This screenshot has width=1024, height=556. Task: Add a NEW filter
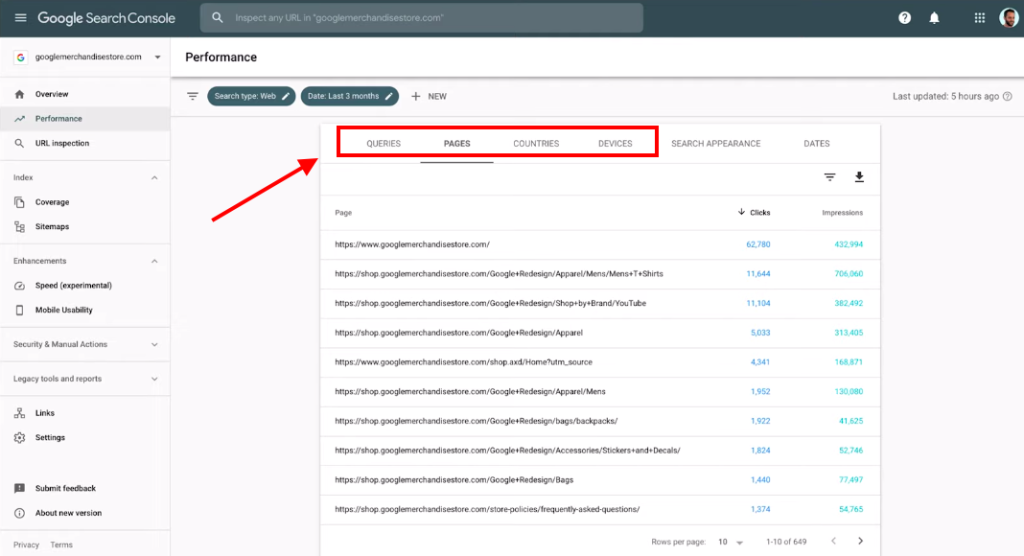[429, 96]
